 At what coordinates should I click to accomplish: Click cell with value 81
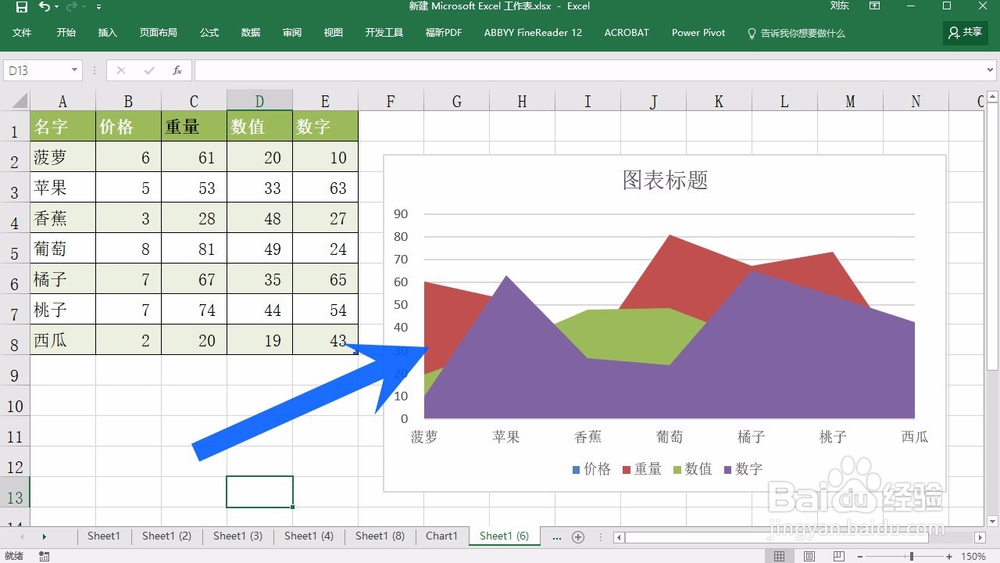click(x=194, y=249)
